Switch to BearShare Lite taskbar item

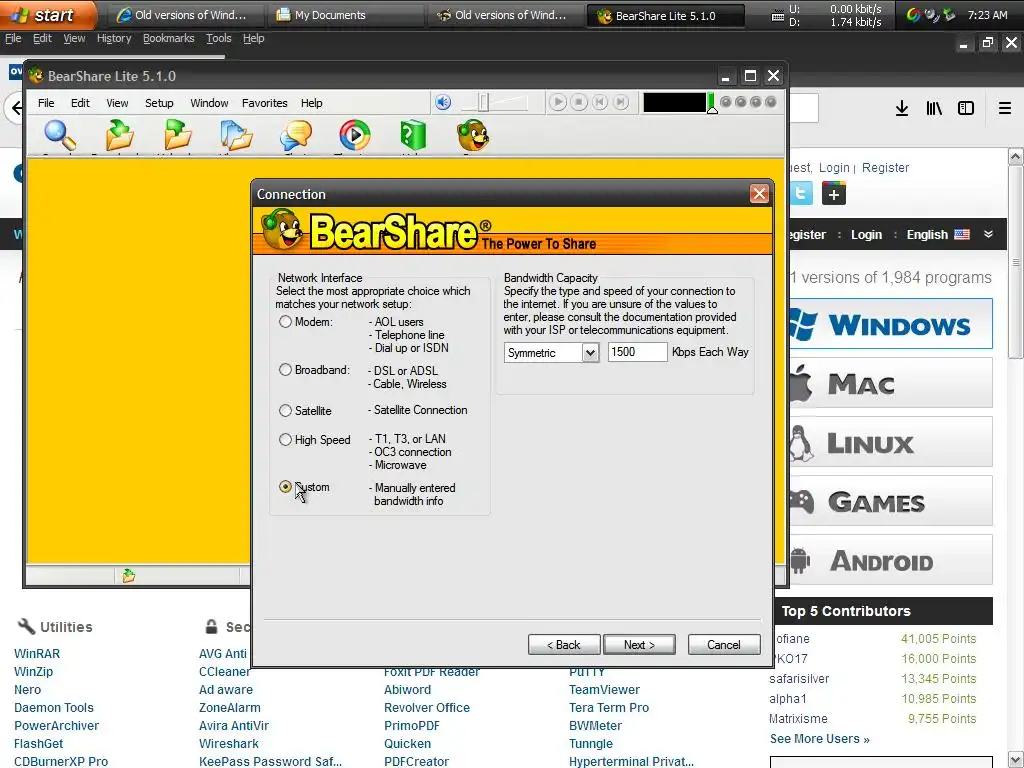pos(665,16)
